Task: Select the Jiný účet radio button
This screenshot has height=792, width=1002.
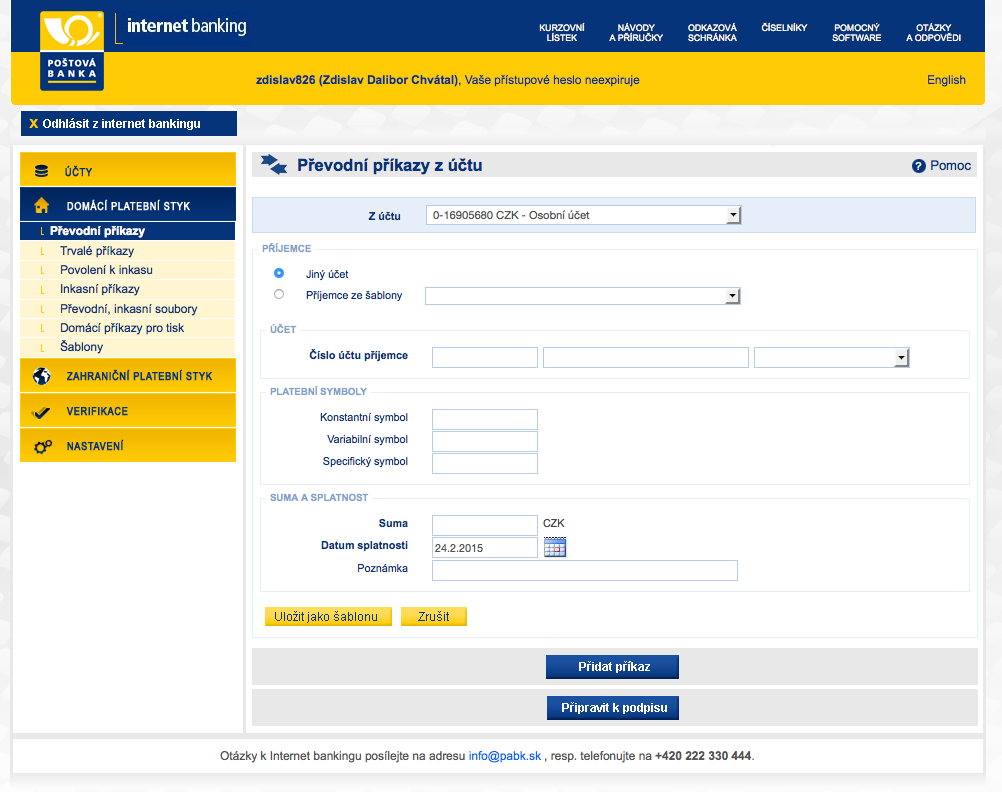Action: point(279,273)
